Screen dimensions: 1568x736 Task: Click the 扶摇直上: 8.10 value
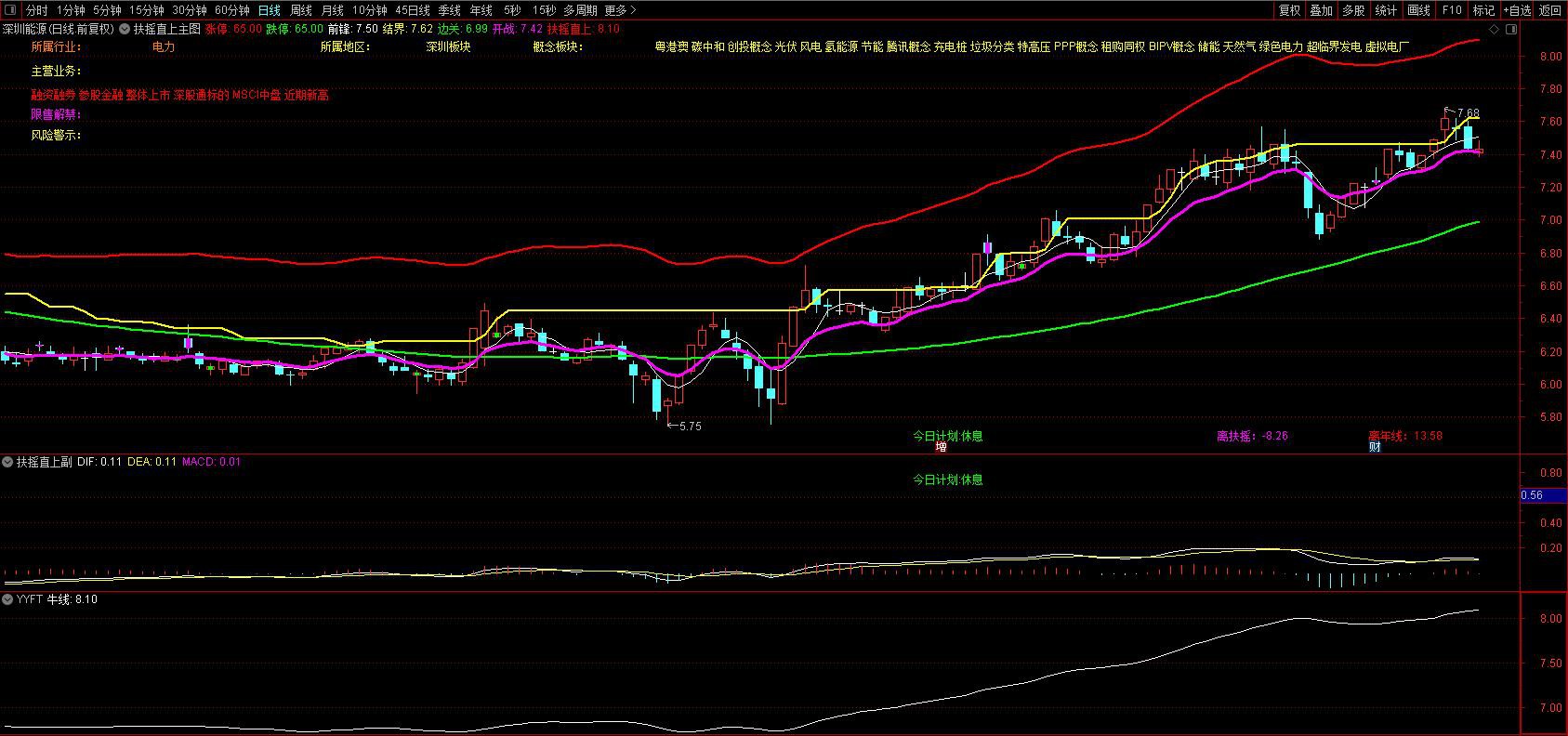pos(583,29)
